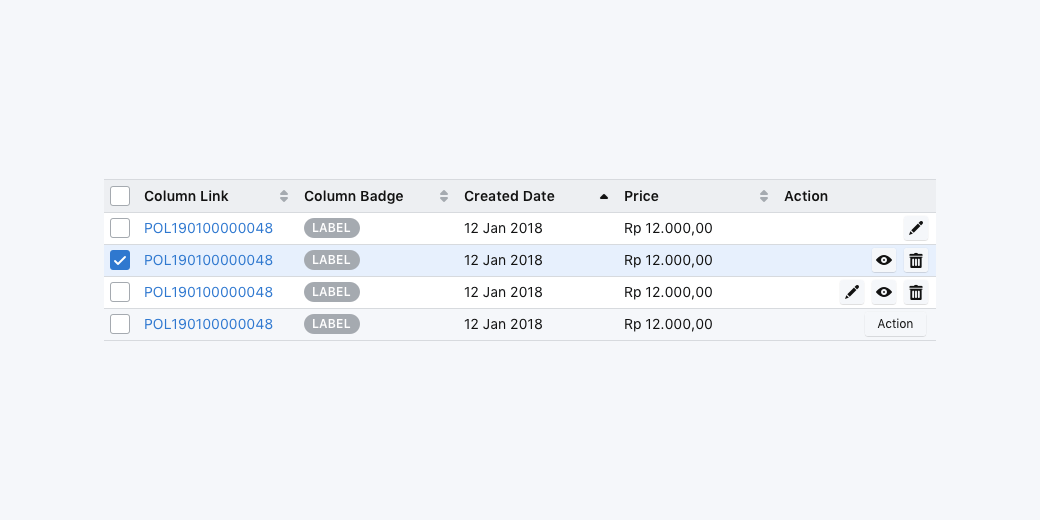Open the POL190100000048 link in first row

pyautogui.click(x=208, y=228)
